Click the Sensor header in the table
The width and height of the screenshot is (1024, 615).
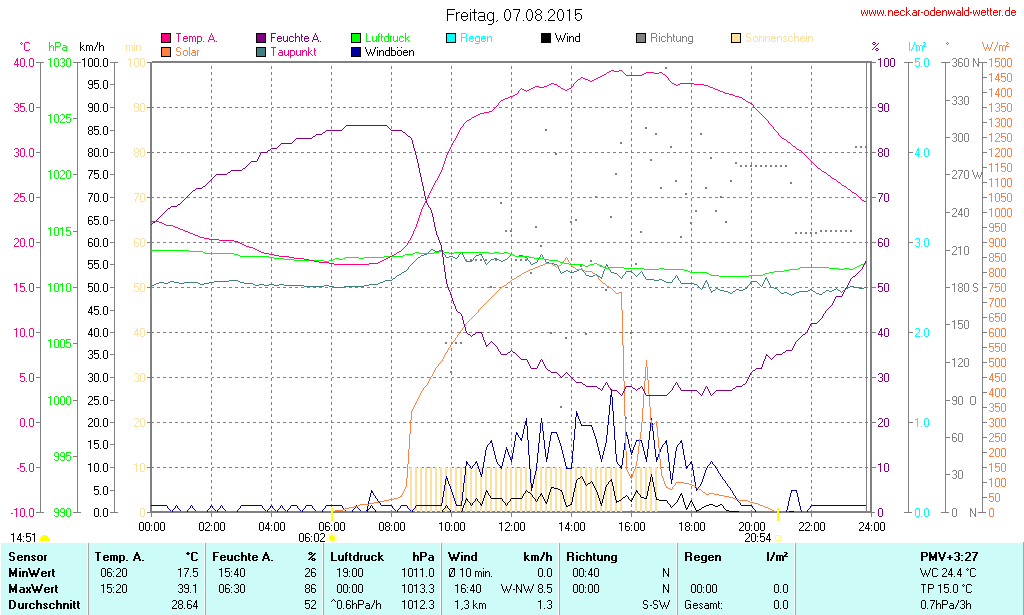click(27, 556)
